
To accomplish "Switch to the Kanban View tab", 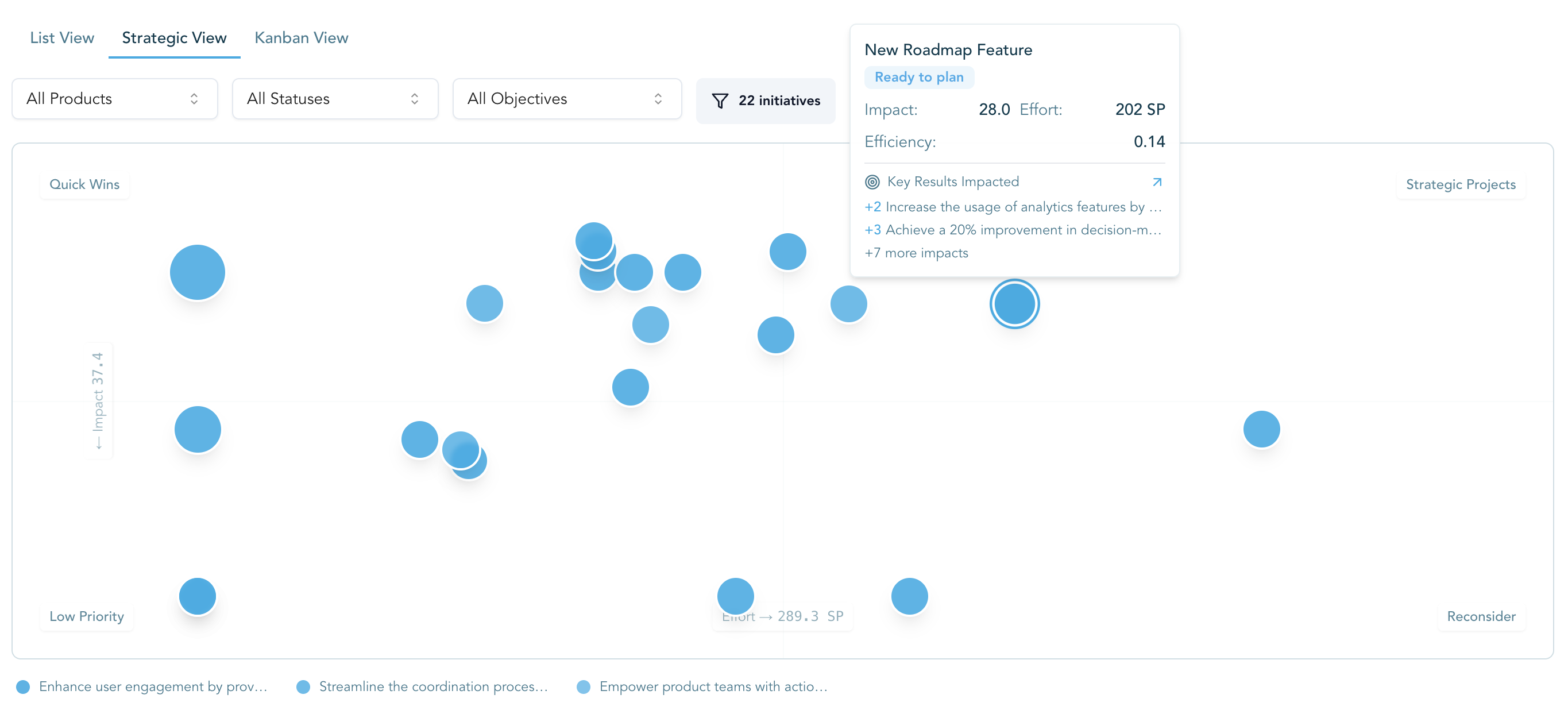I will pyautogui.click(x=302, y=38).
